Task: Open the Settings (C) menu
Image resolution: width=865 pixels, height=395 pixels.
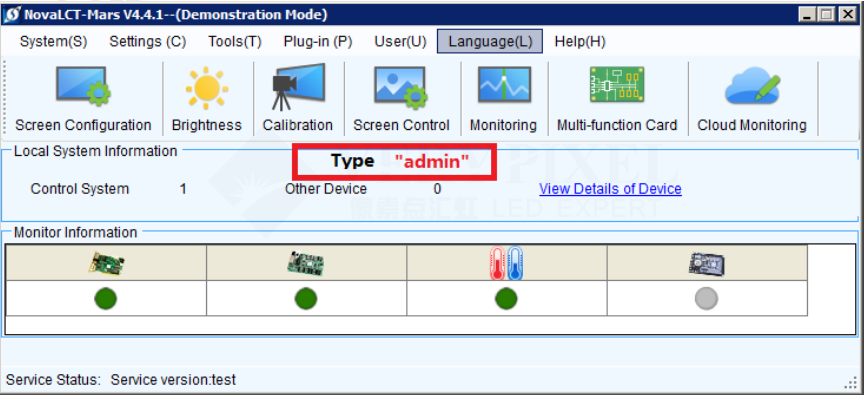Action: [x=148, y=42]
